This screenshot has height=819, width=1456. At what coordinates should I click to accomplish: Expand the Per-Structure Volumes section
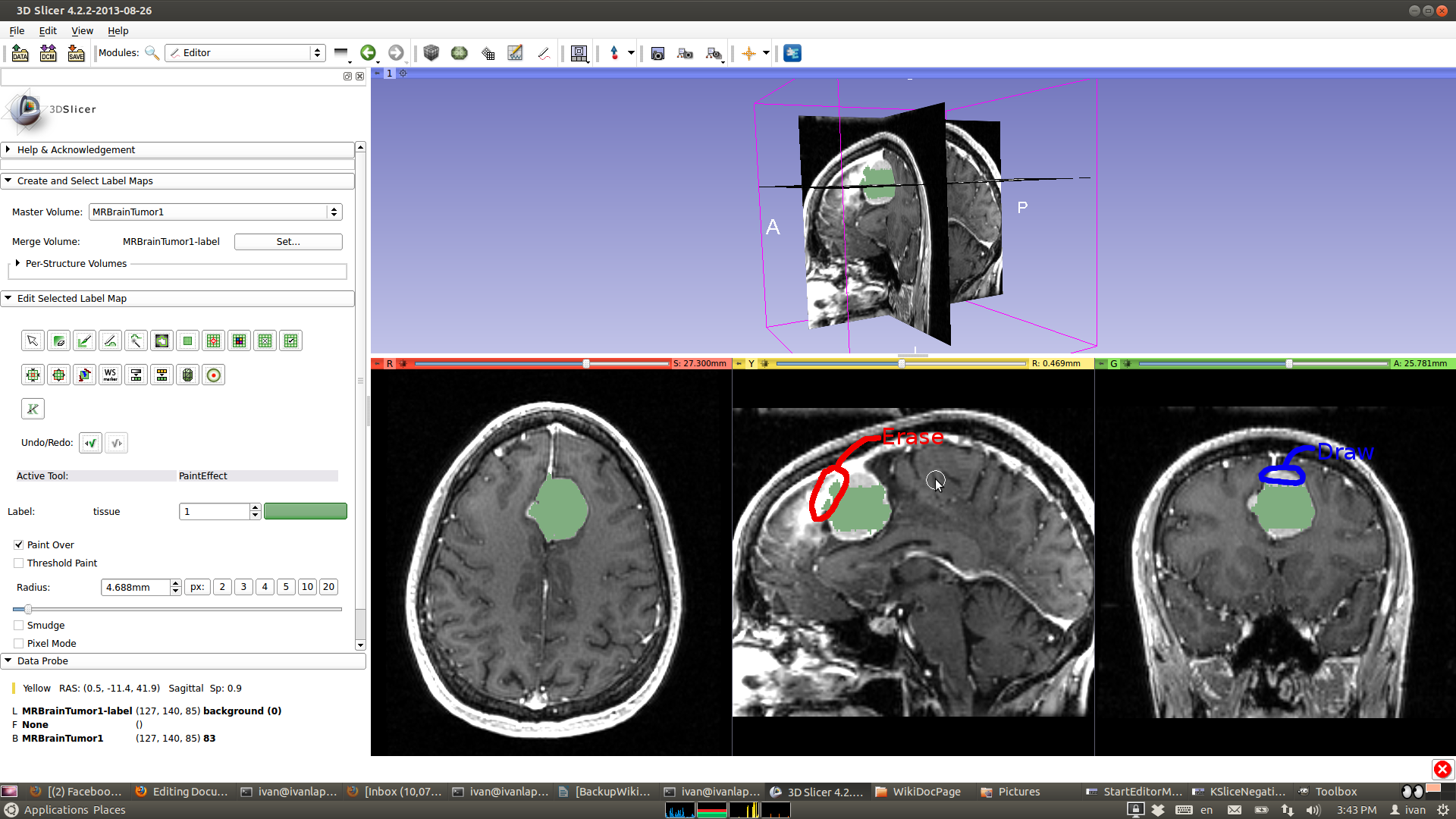pyautogui.click(x=17, y=263)
